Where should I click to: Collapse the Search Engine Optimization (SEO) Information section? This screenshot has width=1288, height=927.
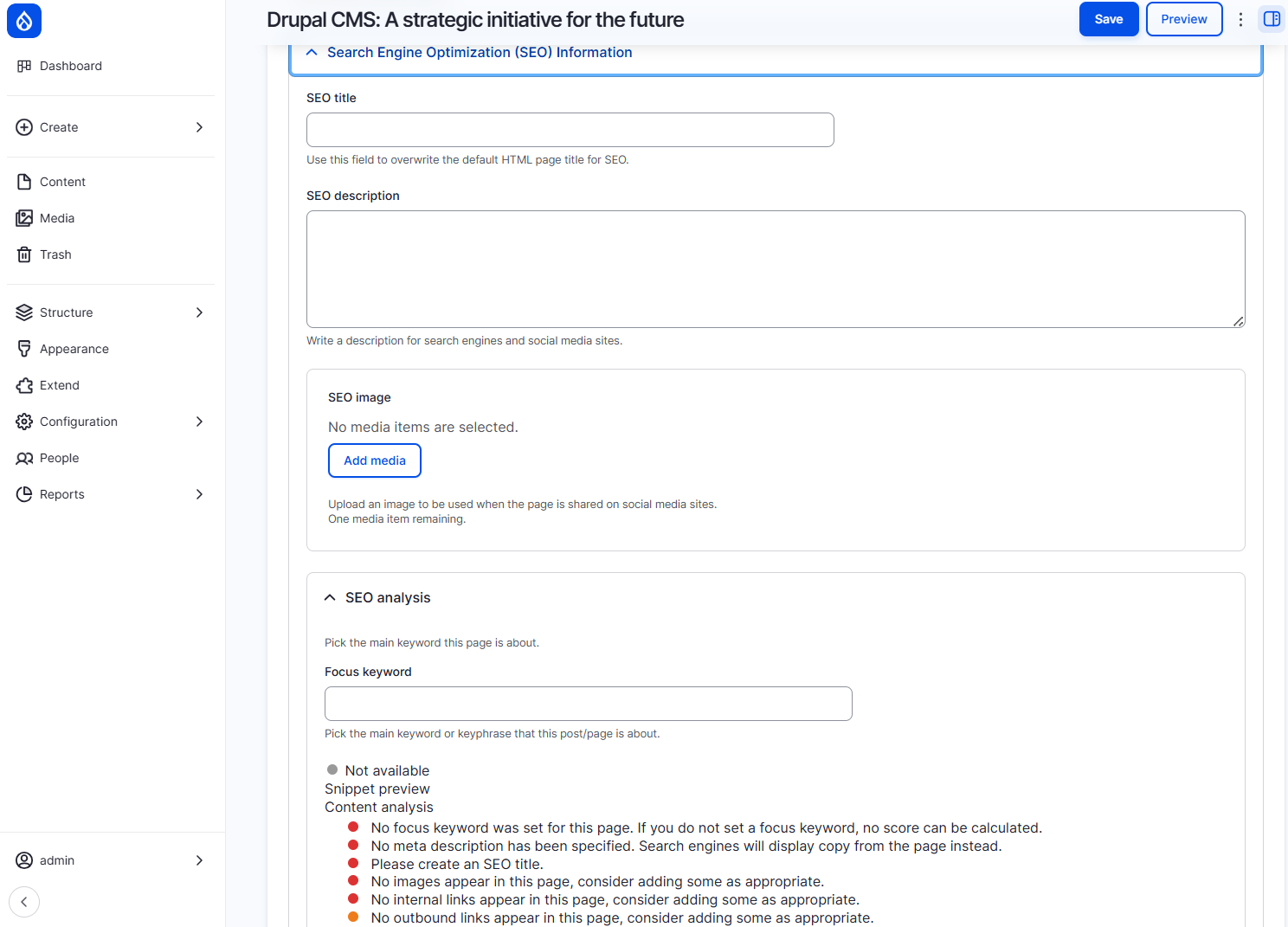point(775,53)
